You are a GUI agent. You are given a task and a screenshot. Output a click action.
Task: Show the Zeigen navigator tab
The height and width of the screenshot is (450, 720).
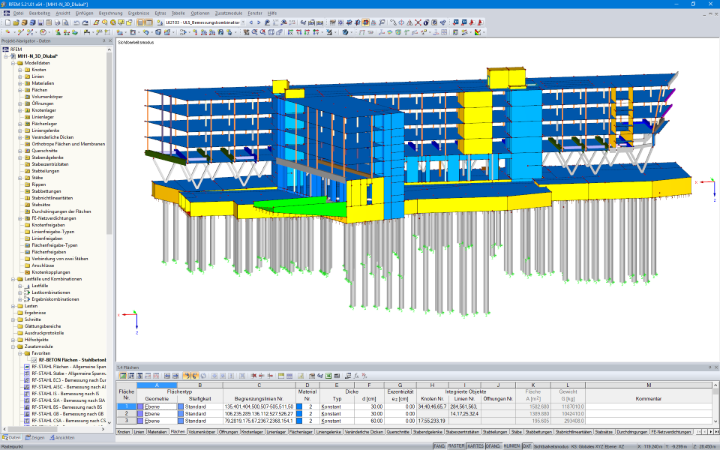click(x=35, y=438)
